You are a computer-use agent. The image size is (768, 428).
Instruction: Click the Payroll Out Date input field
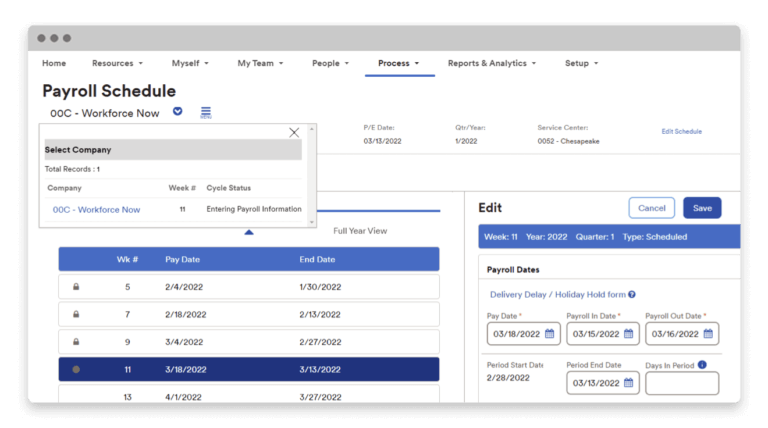tap(682, 334)
